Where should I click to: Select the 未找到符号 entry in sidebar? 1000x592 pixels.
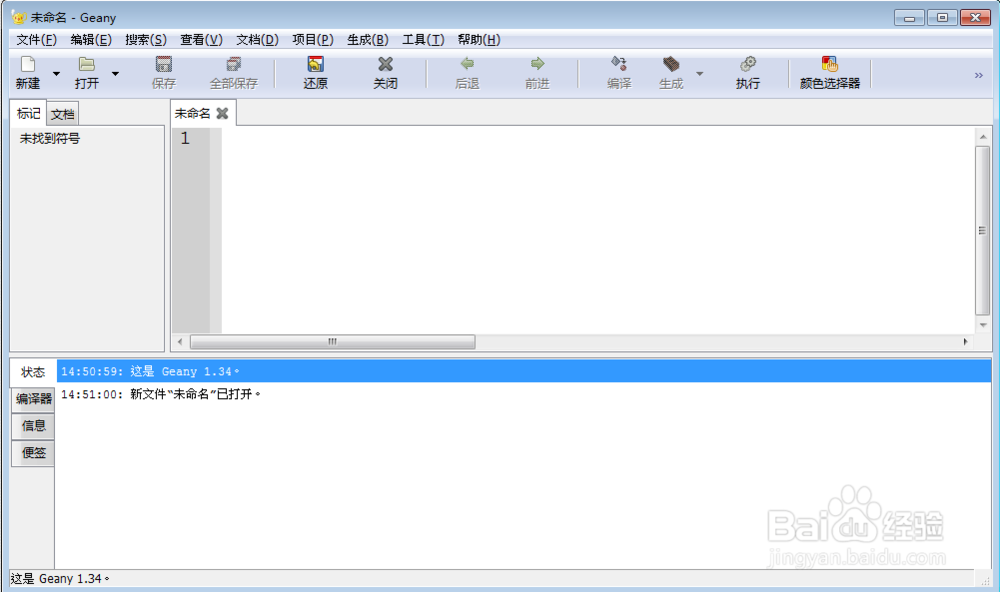coord(50,138)
